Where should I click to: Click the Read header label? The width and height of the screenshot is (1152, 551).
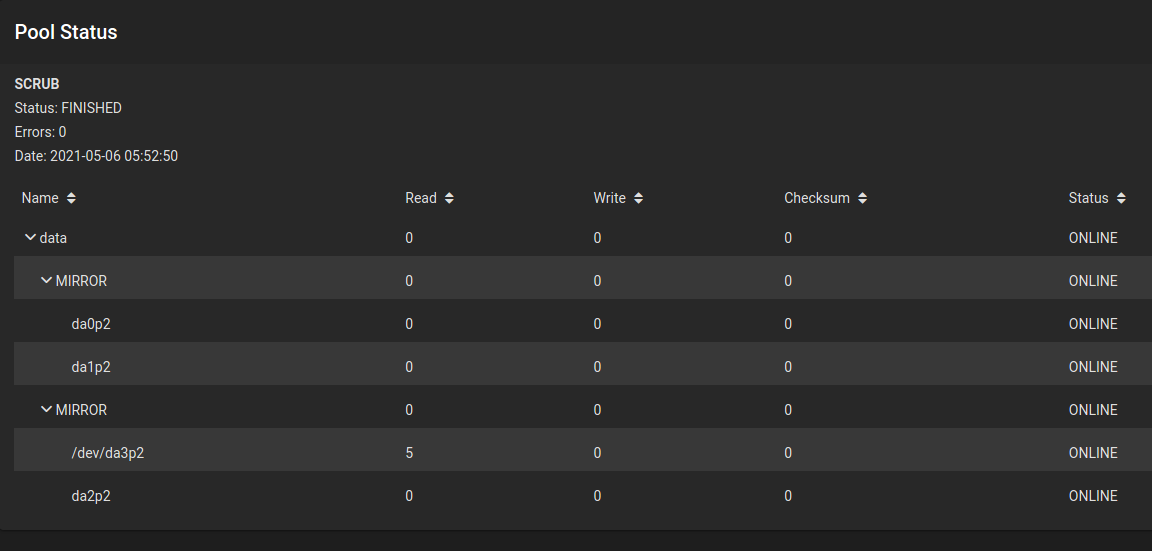tap(421, 198)
